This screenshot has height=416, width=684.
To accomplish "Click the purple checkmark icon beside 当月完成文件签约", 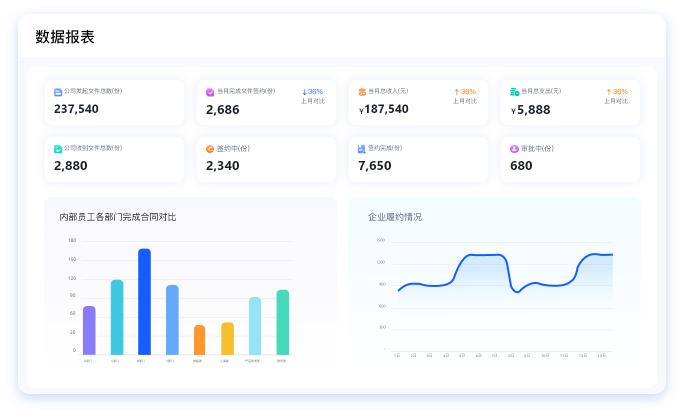I will point(210,92).
